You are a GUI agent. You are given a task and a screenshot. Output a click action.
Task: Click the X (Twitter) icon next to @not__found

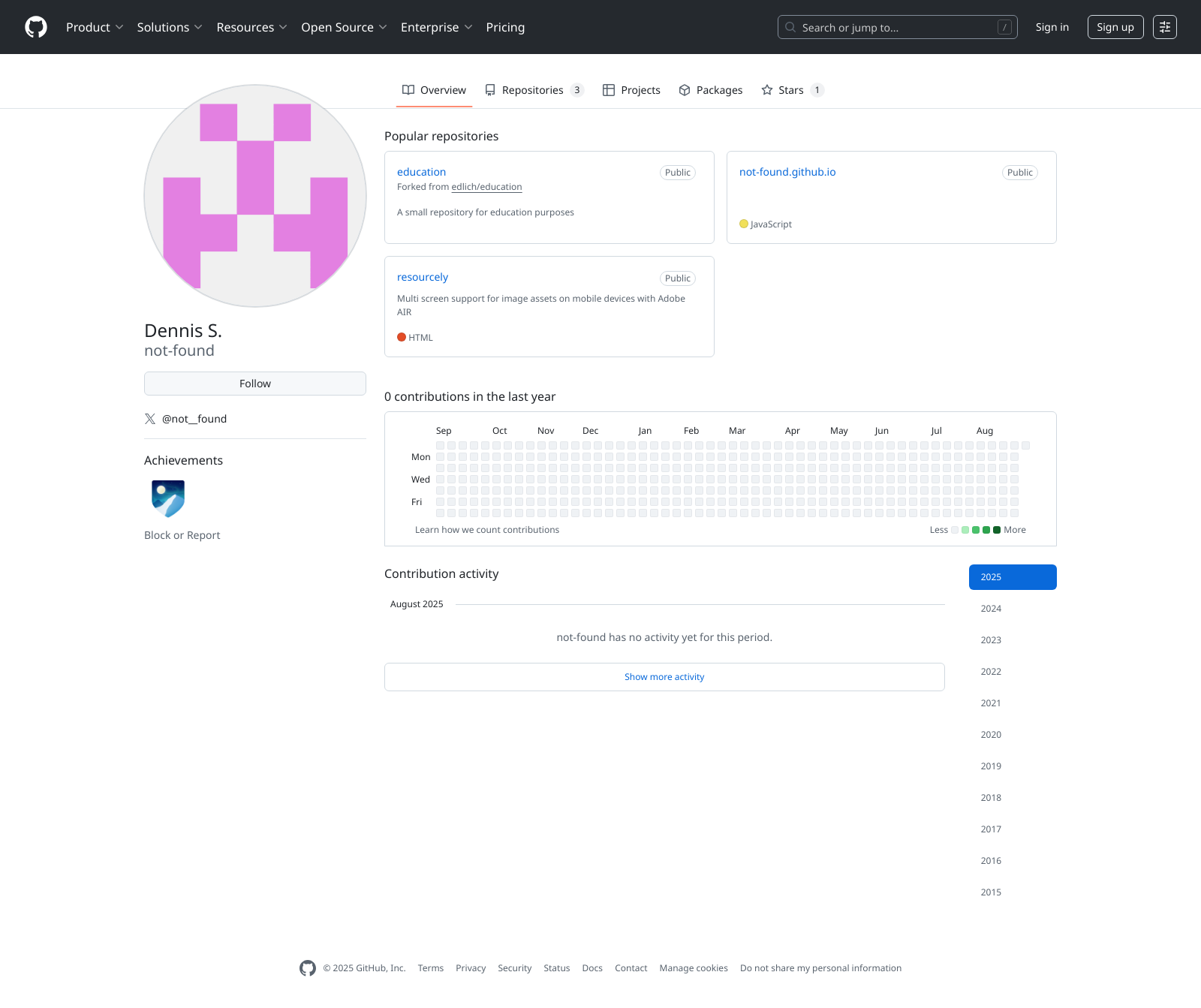tap(150, 419)
